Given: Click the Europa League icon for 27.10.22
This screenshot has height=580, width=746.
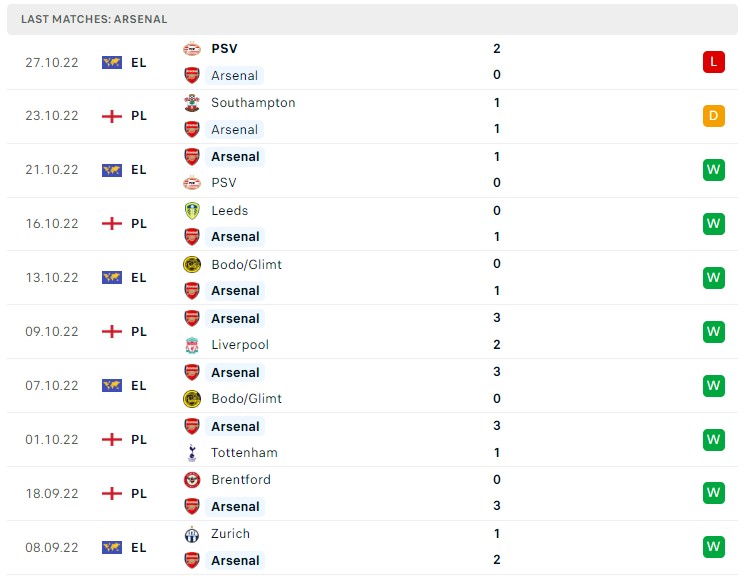Looking at the screenshot, I should click(x=112, y=62).
